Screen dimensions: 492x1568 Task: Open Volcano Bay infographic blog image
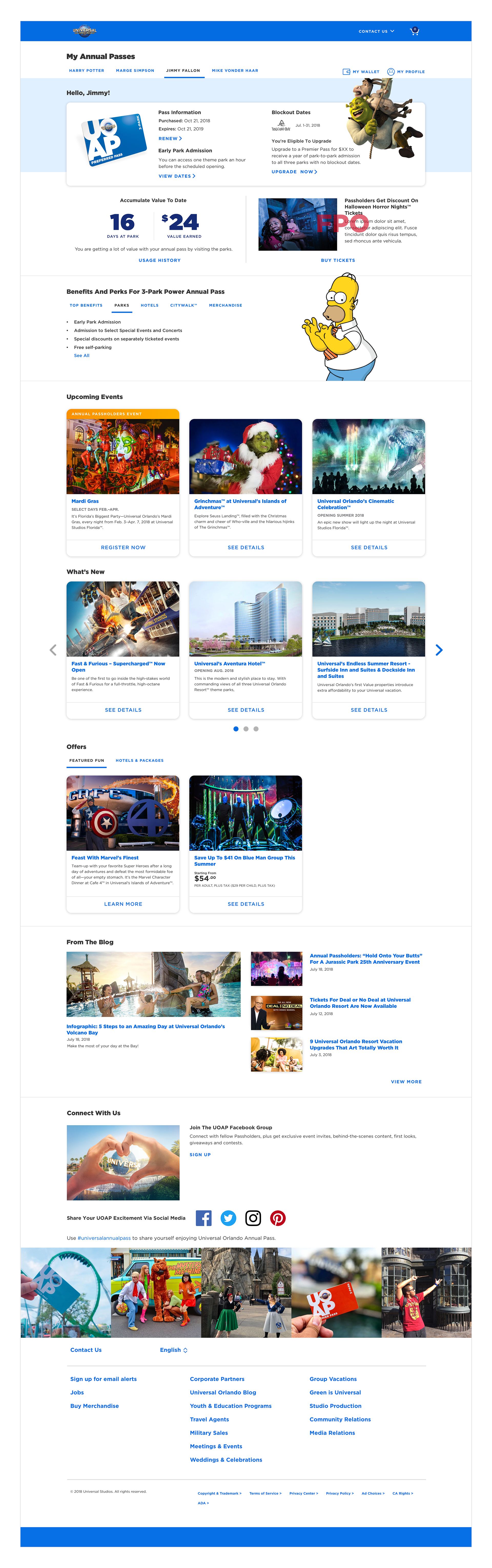pos(153,984)
